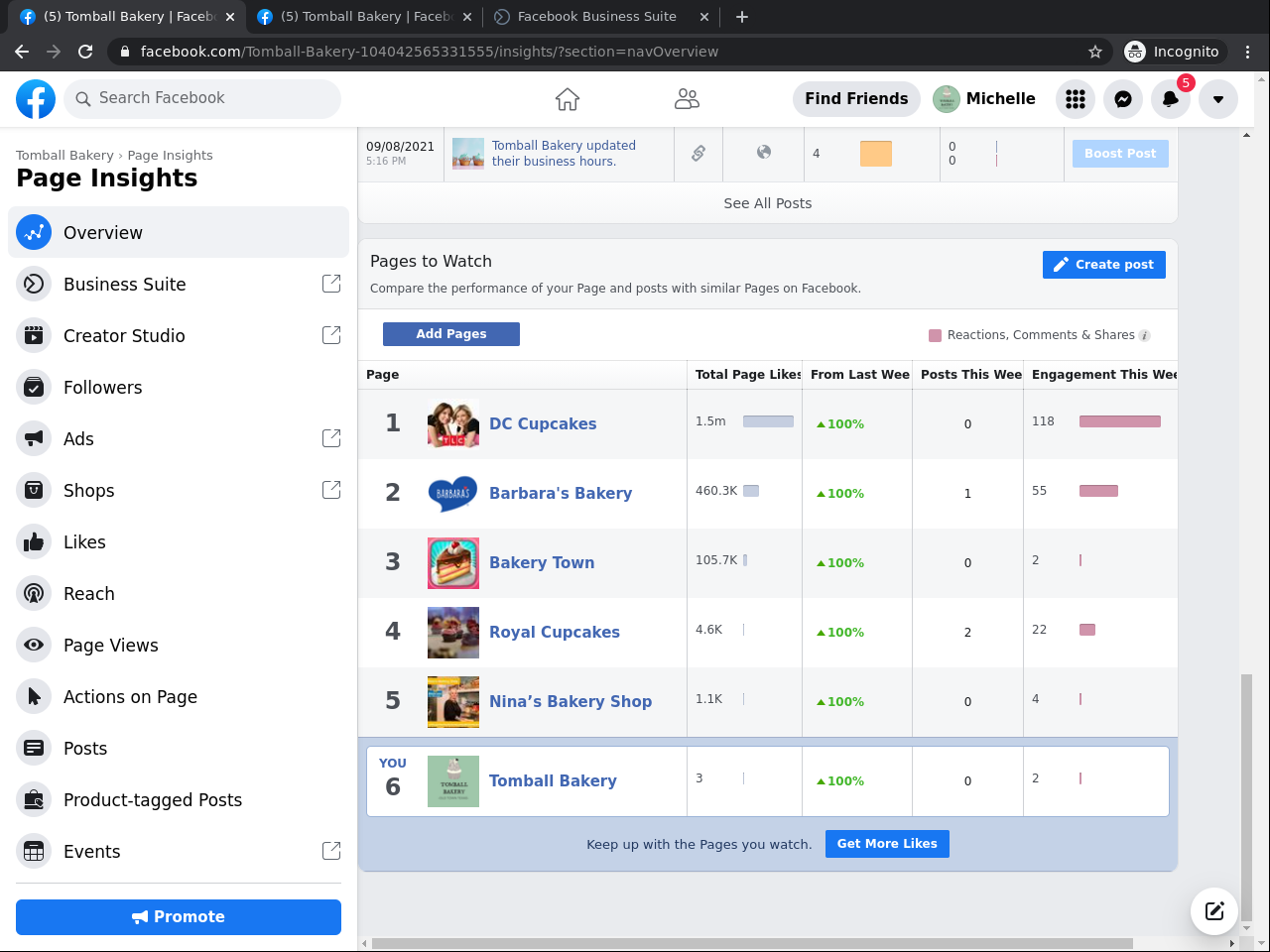This screenshot has width=1270, height=952.
Task: Open See All Posts link
Action: [x=768, y=203]
